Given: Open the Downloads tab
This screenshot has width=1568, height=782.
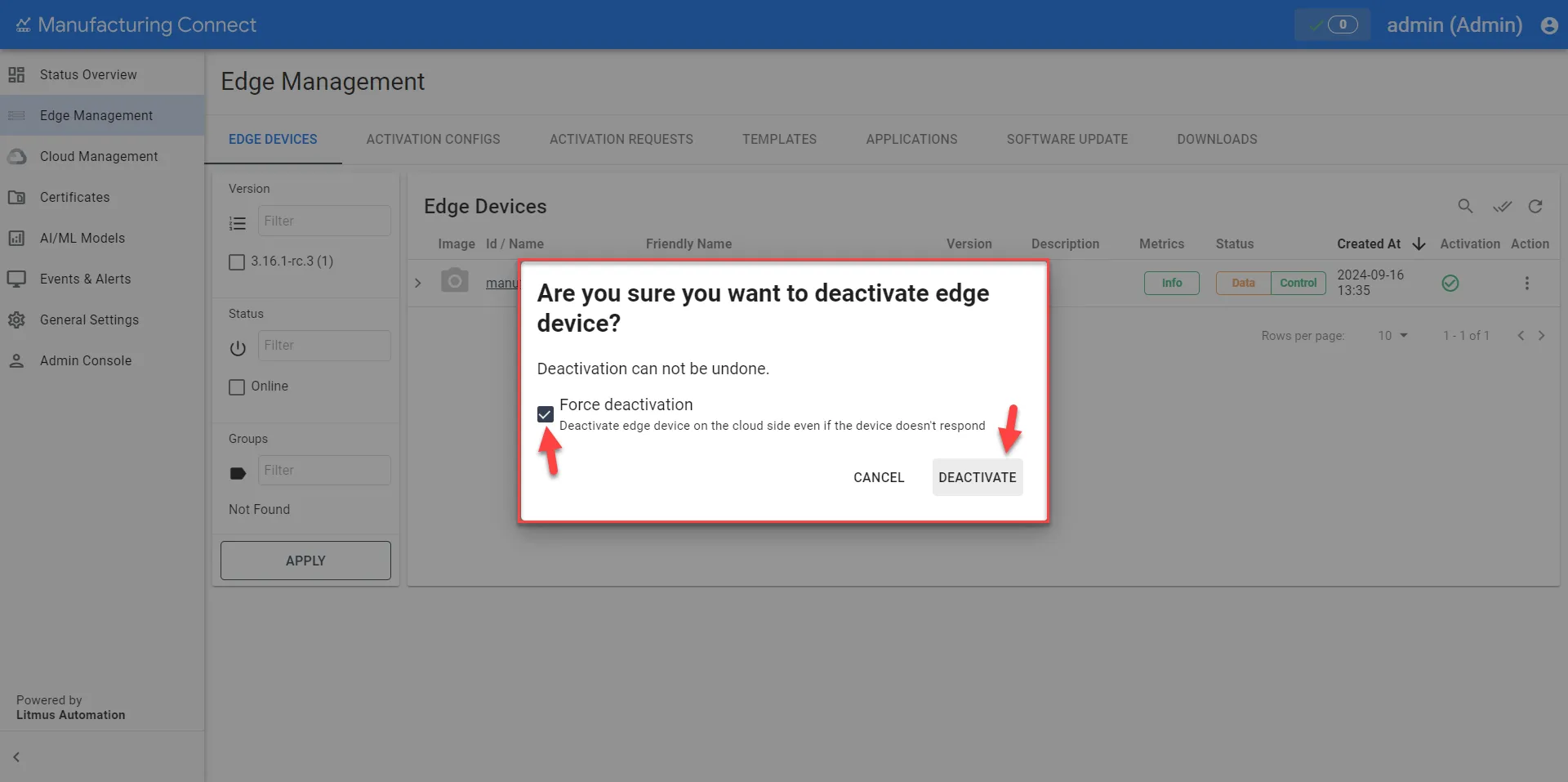Looking at the screenshot, I should (1217, 139).
